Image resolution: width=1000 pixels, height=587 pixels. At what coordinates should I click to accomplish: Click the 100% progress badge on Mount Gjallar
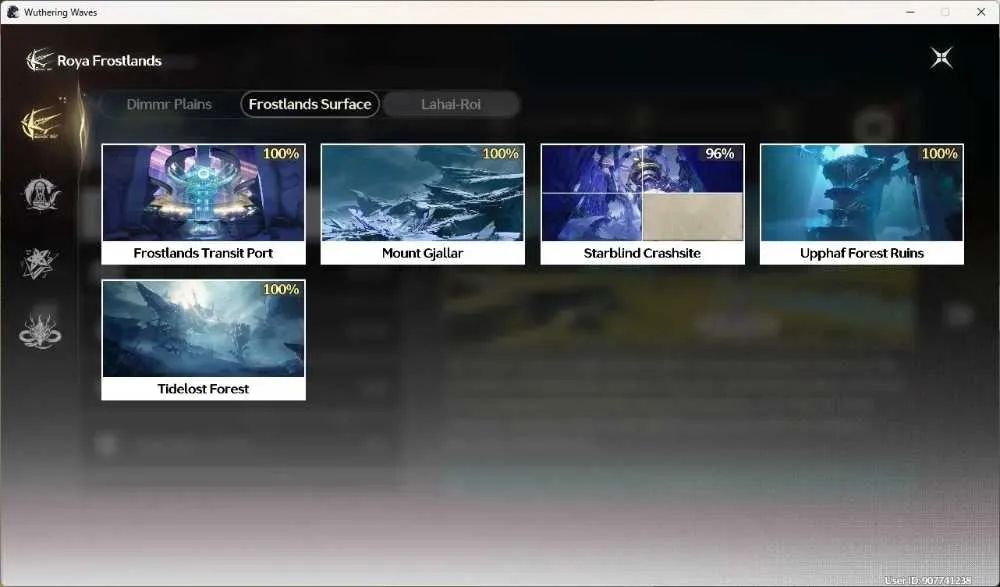tap(501, 154)
